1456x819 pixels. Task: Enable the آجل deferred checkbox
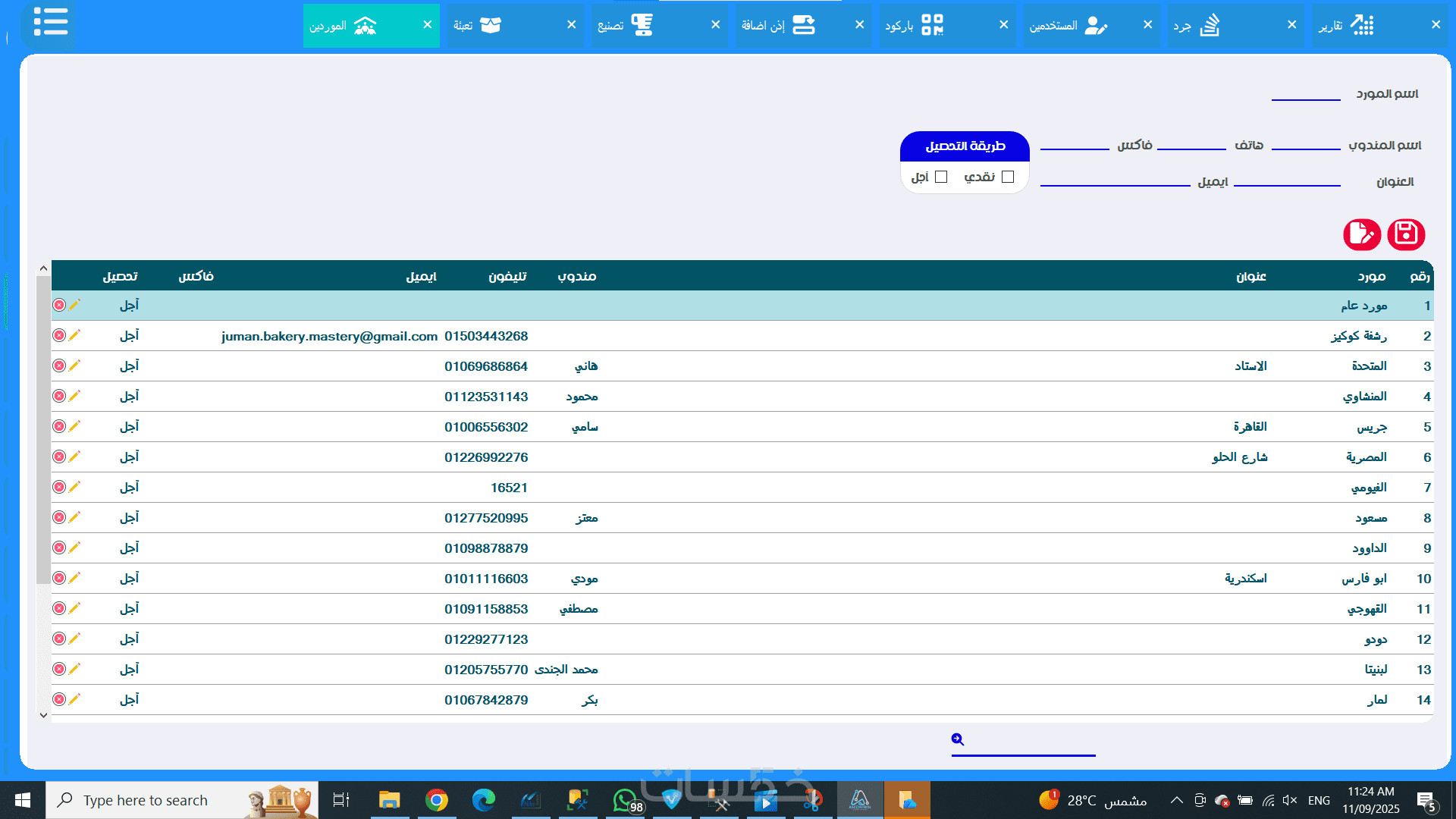pos(941,177)
